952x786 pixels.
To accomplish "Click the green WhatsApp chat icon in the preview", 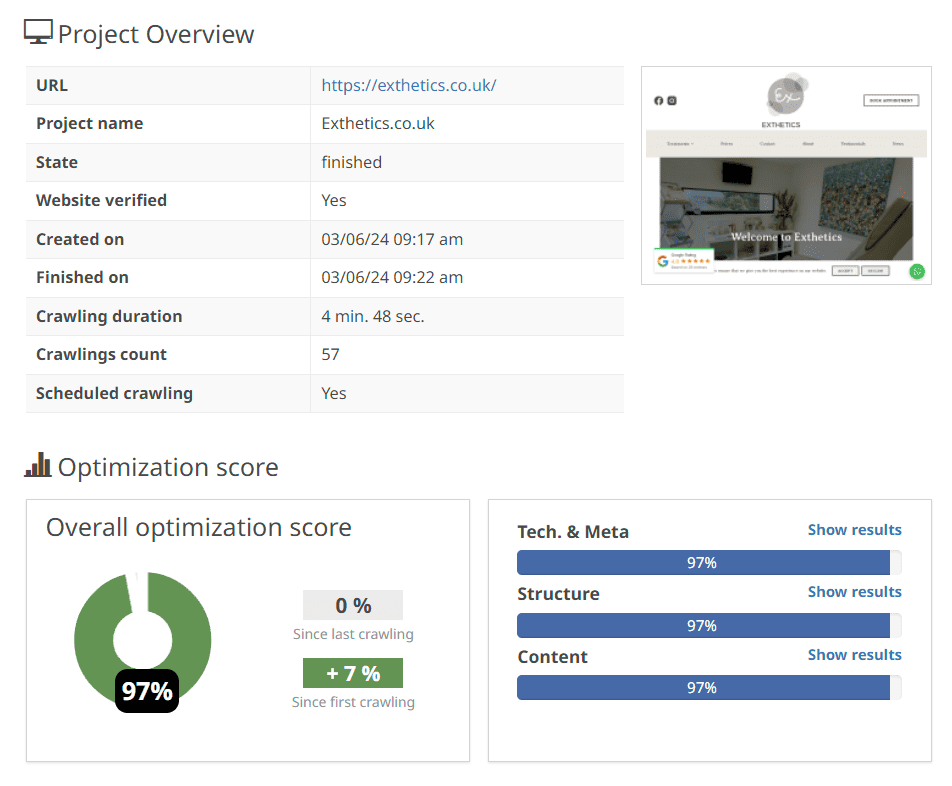I will pos(917,271).
